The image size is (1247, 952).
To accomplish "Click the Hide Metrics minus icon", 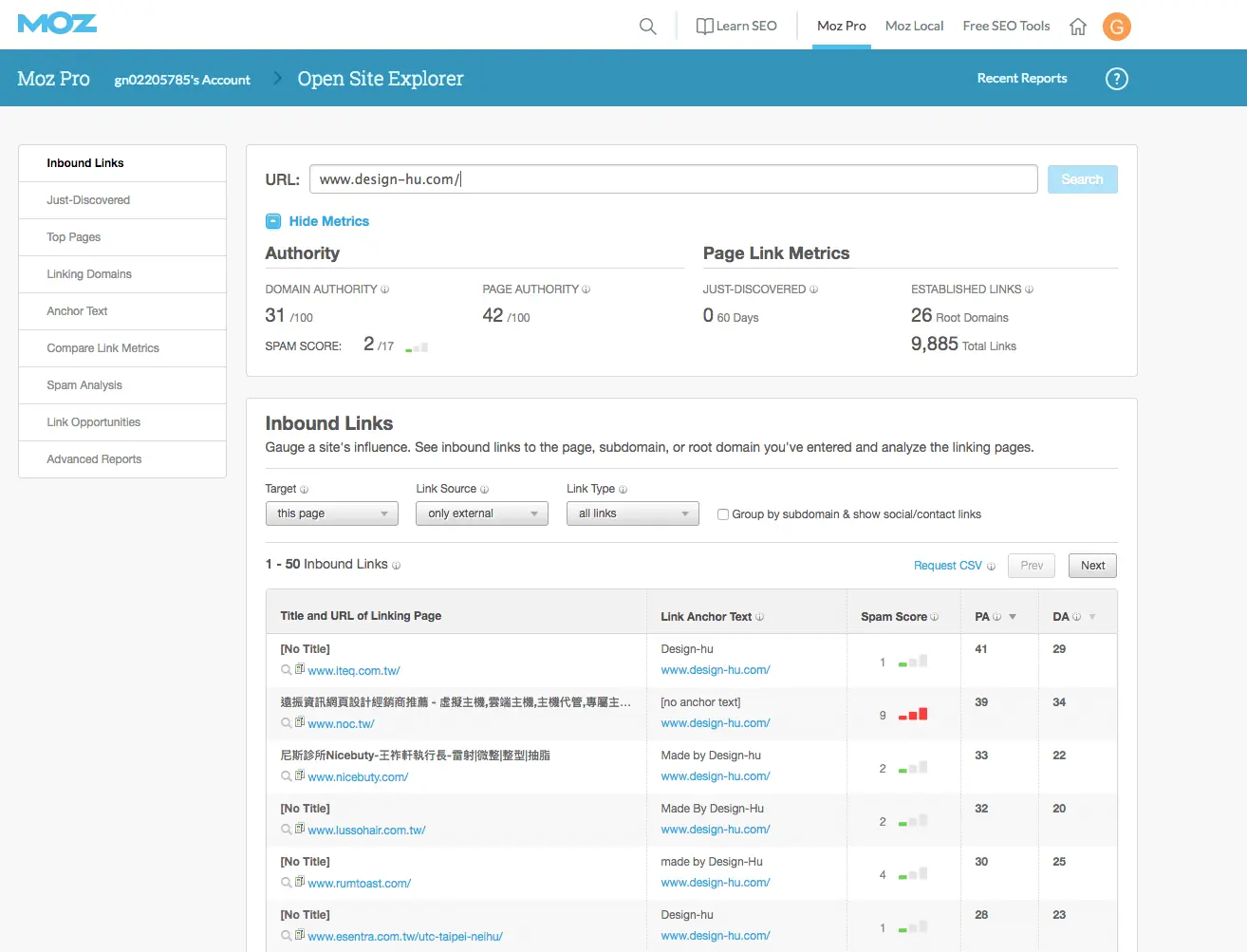I will (x=273, y=221).
